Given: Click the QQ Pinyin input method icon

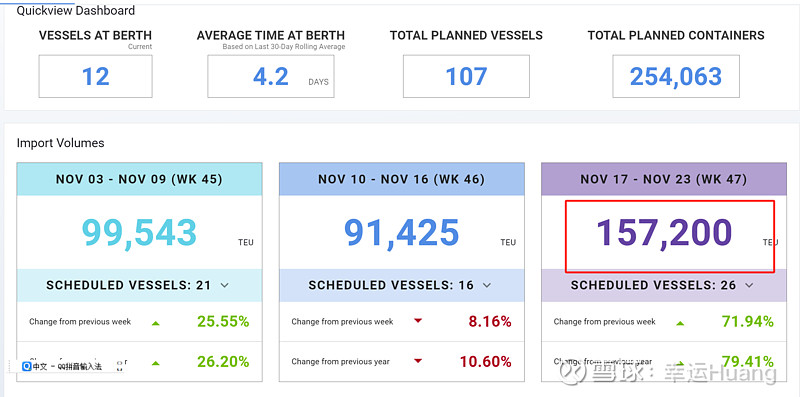Looking at the screenshot, I should tap(27, 366).
